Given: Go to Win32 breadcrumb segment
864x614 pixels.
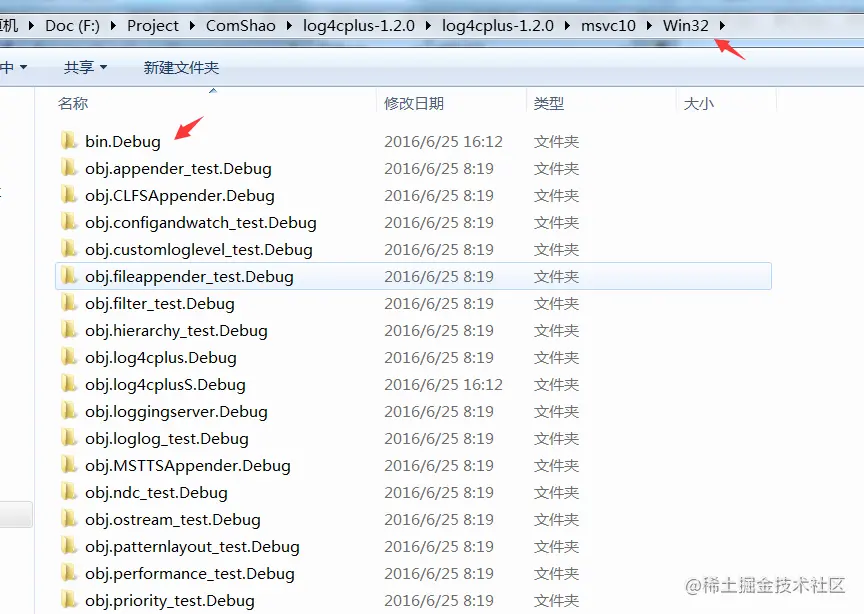Looking at the screenshot, I should [x=685, y=25].
